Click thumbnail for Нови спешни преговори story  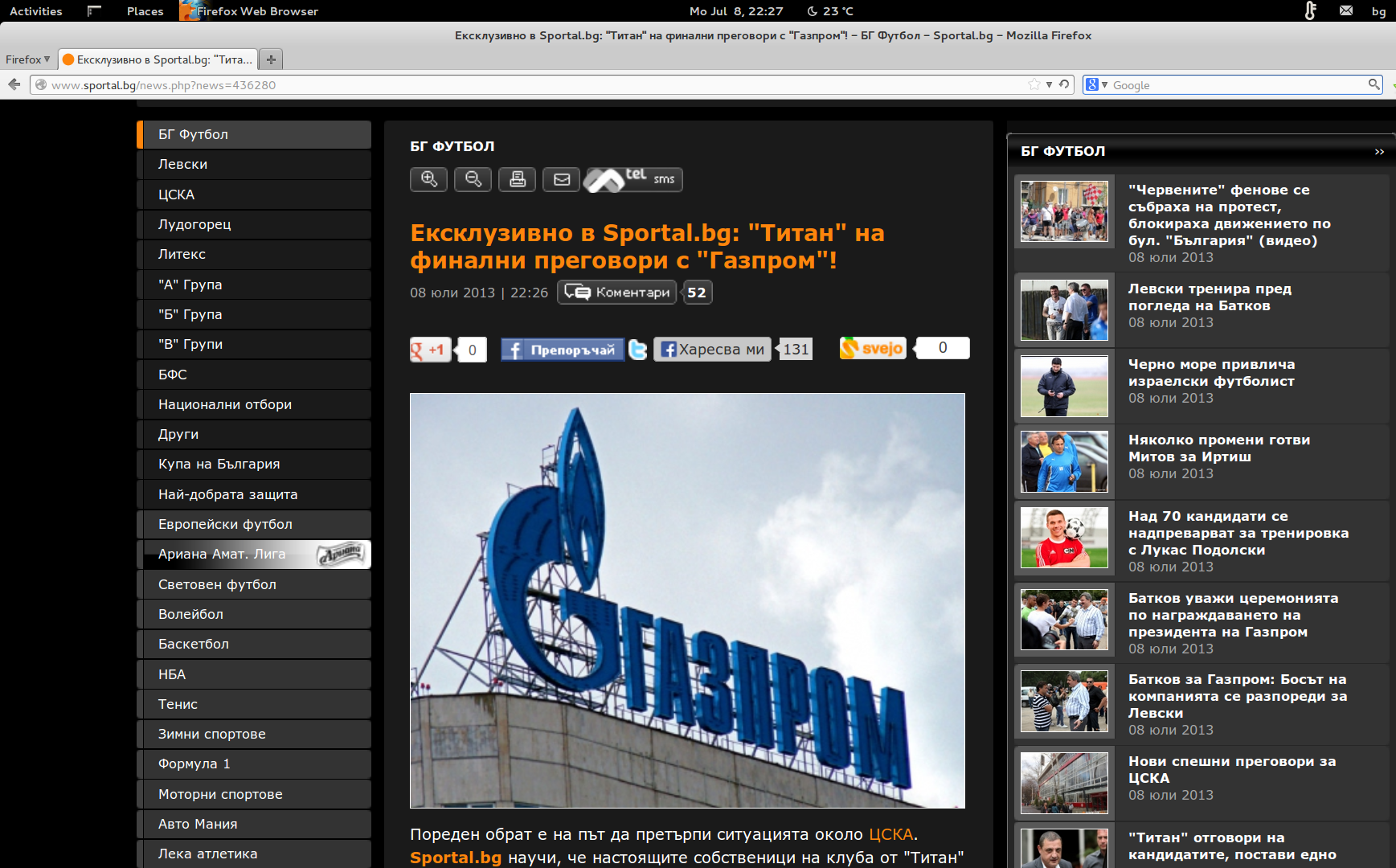point(1064,784)
